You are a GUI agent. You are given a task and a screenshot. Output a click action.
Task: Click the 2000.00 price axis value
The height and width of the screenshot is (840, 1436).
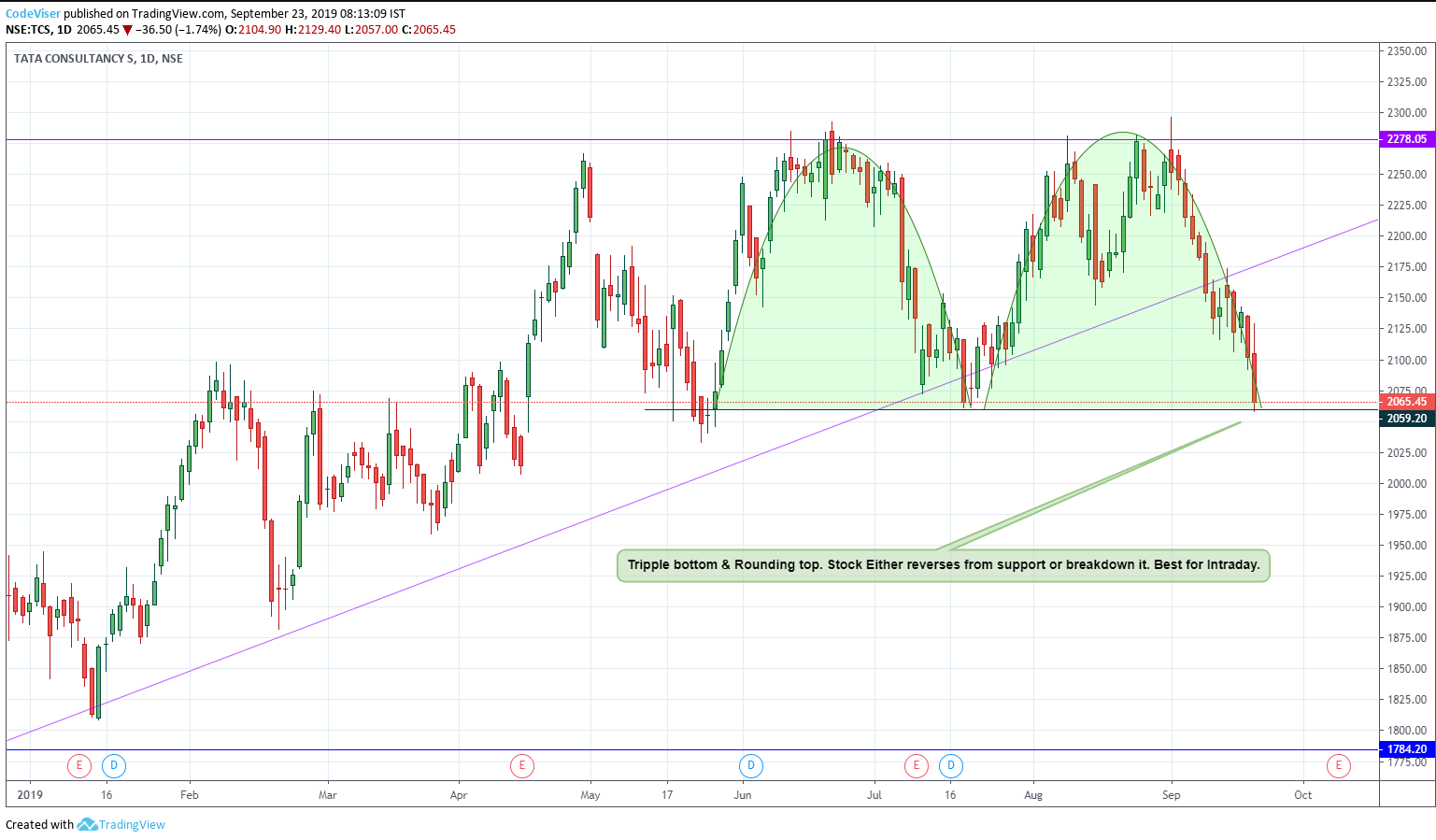[x=1406, y=483]
